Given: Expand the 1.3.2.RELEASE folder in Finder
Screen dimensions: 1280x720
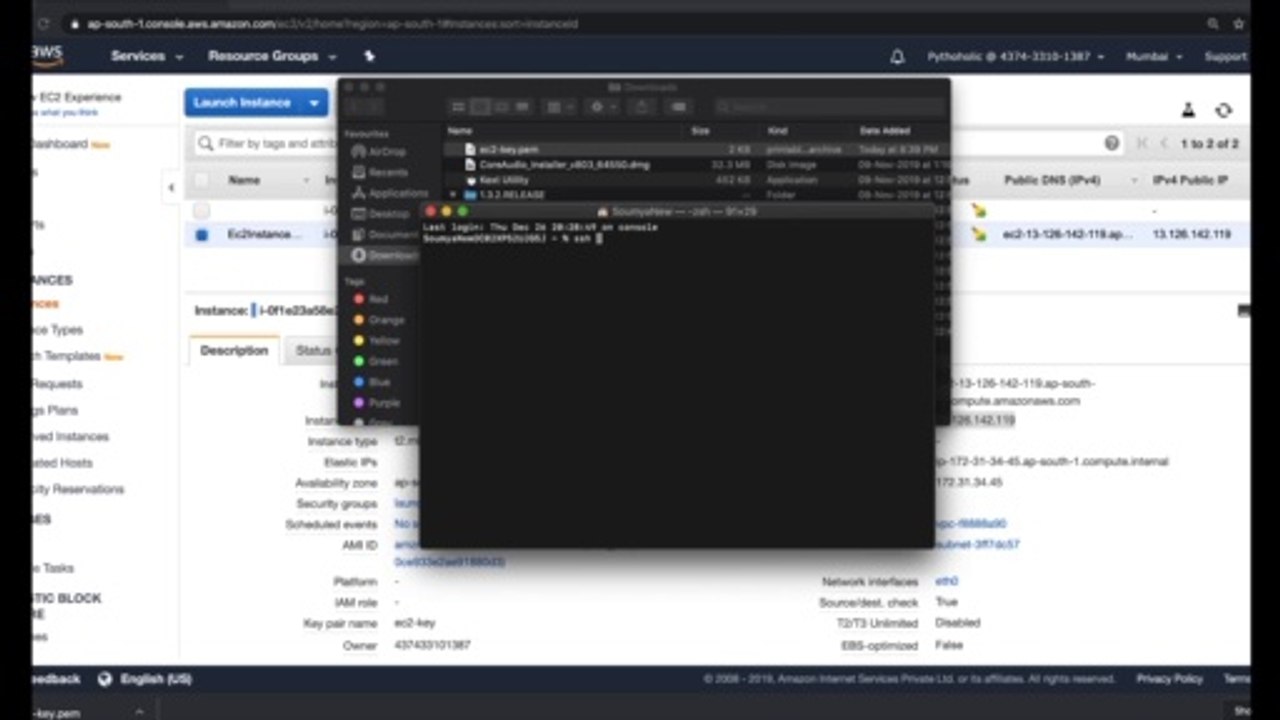Looking at the screenshot, I should pos(453,195).
